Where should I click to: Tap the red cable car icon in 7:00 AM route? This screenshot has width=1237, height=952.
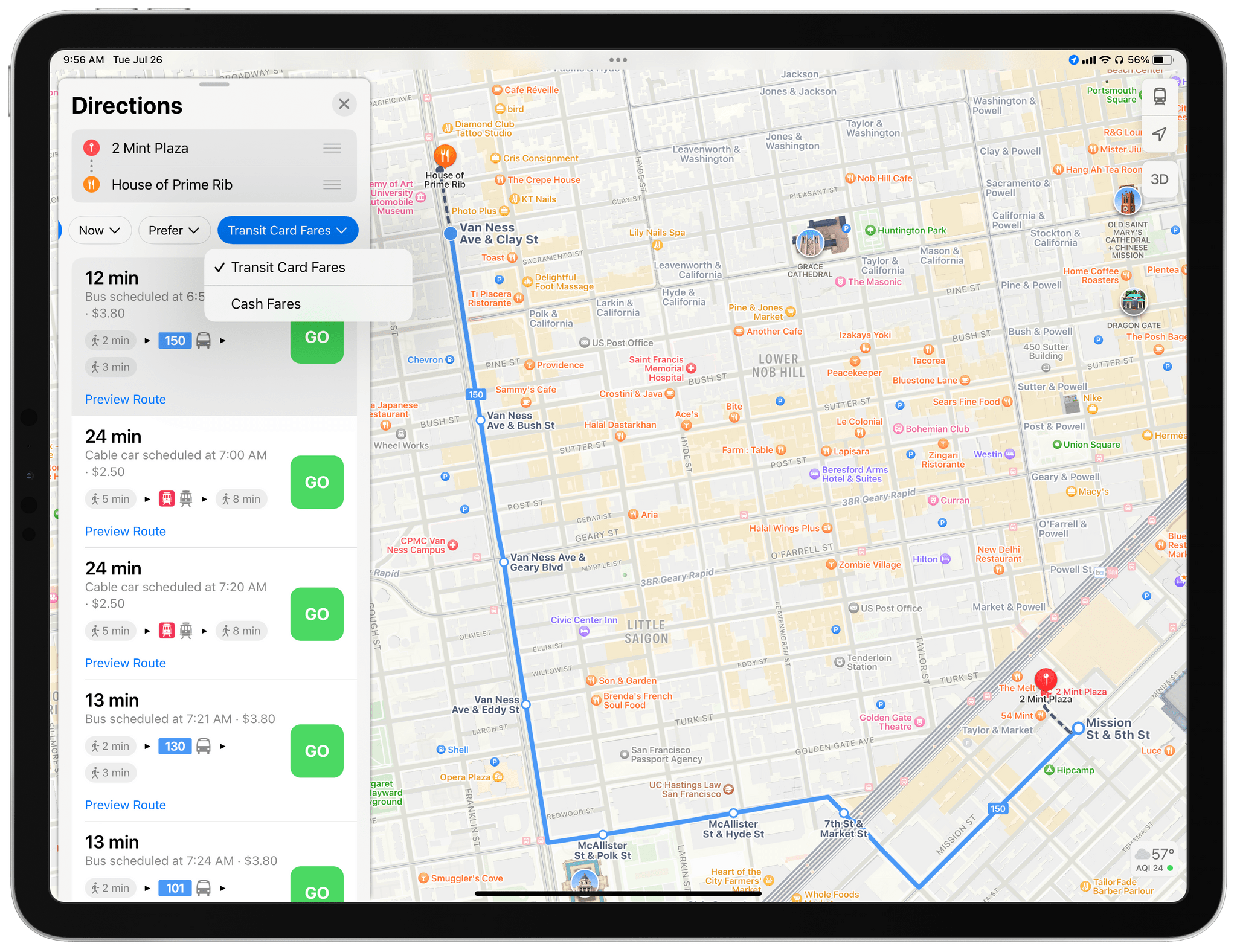point(167,499)
